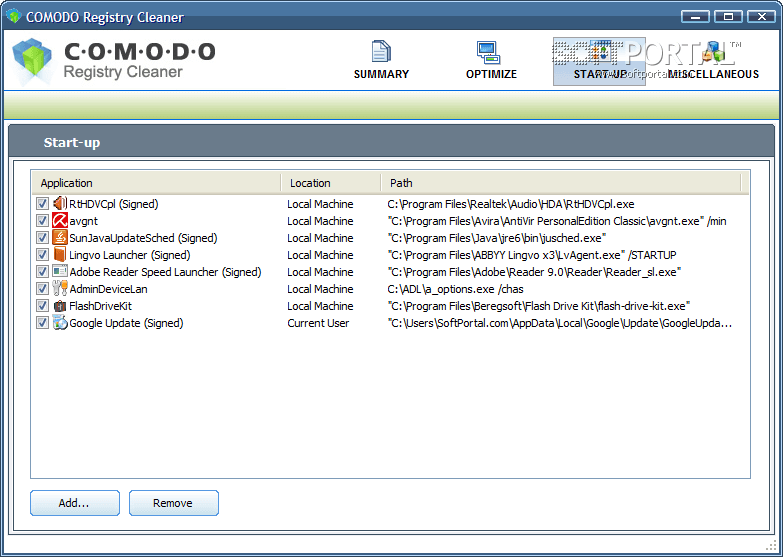Select Adobe Reader Speed Launcher name

165,272
